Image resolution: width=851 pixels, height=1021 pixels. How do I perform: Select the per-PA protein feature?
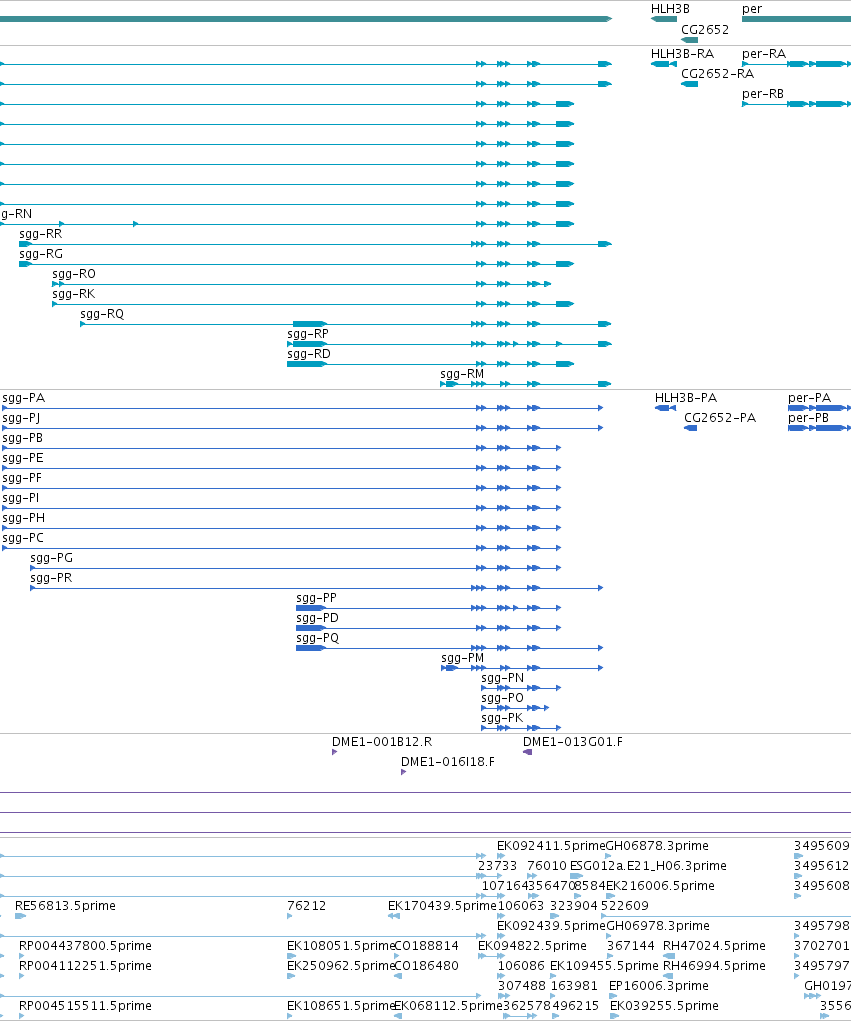pyautogui.click(x=819, y=408)
